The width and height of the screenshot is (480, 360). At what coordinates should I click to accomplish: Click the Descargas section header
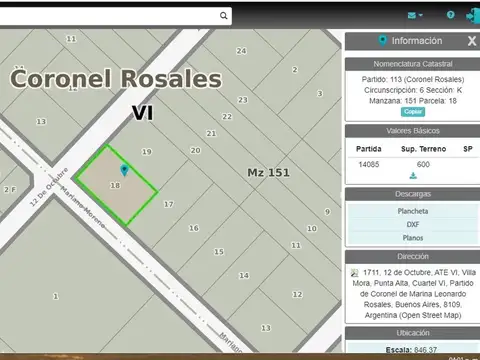click(413, 194)
